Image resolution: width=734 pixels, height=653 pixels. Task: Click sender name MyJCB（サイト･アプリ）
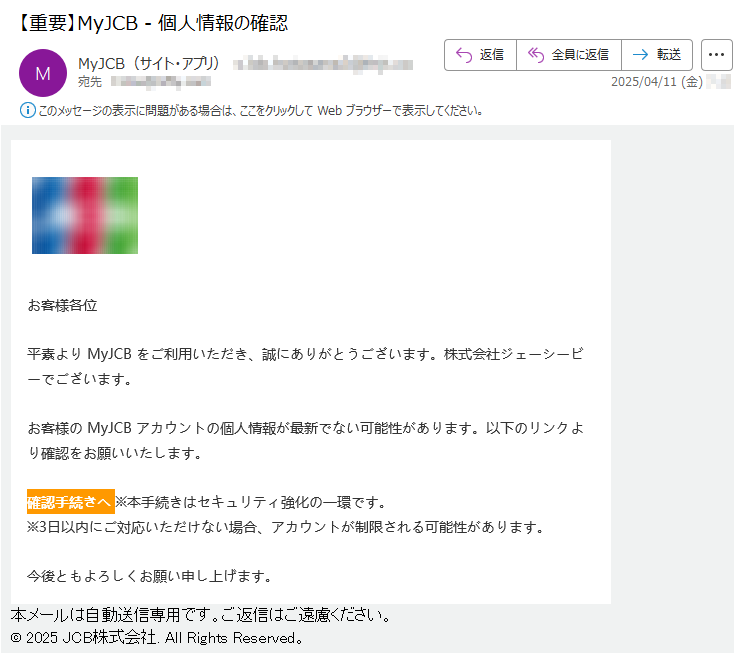(148, 63)
